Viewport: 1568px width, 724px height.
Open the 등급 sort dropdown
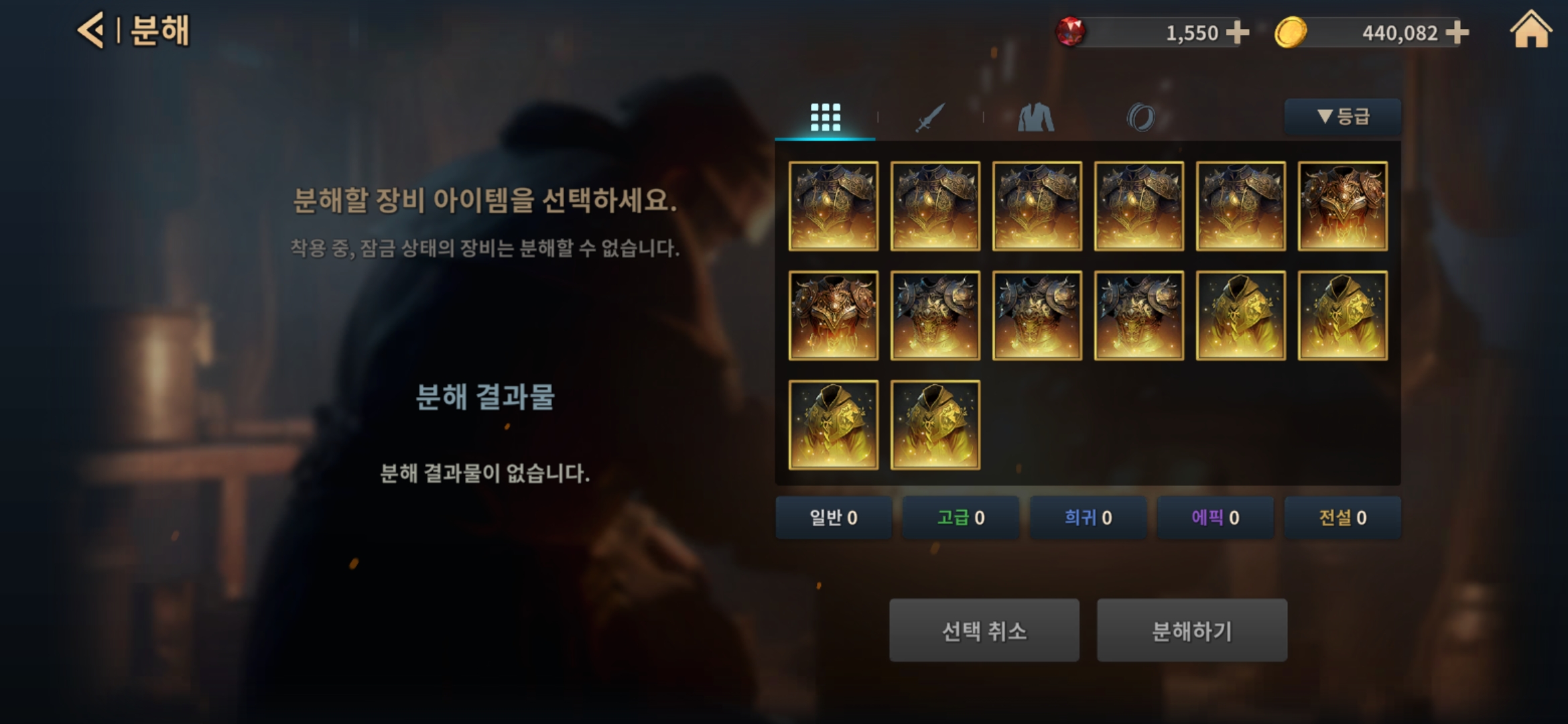1342,117
